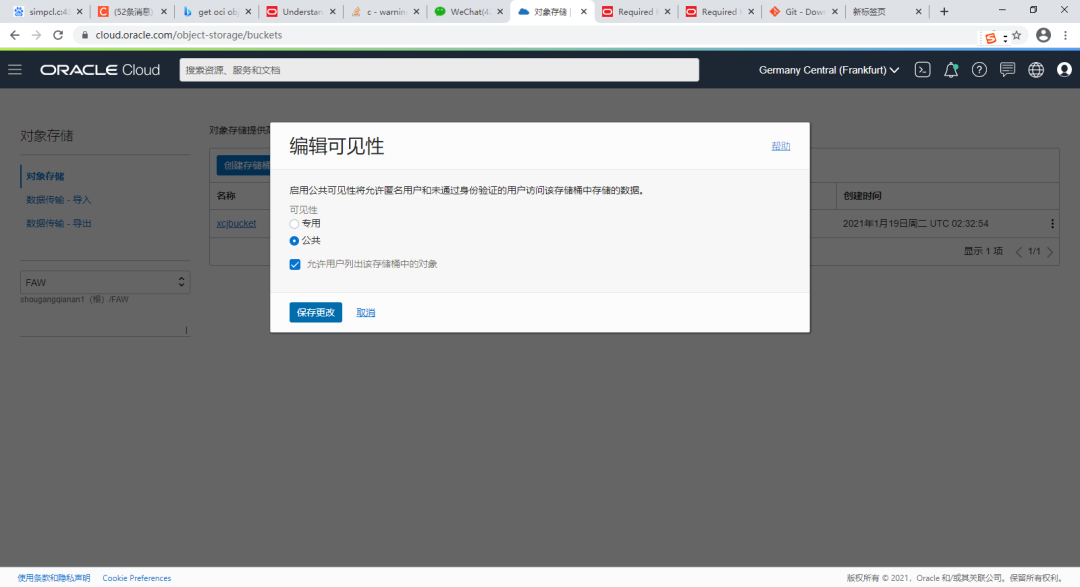Click the 保存更改 button
The image size is (1080, 587).
pyautogui.click(x=315, y=312)
